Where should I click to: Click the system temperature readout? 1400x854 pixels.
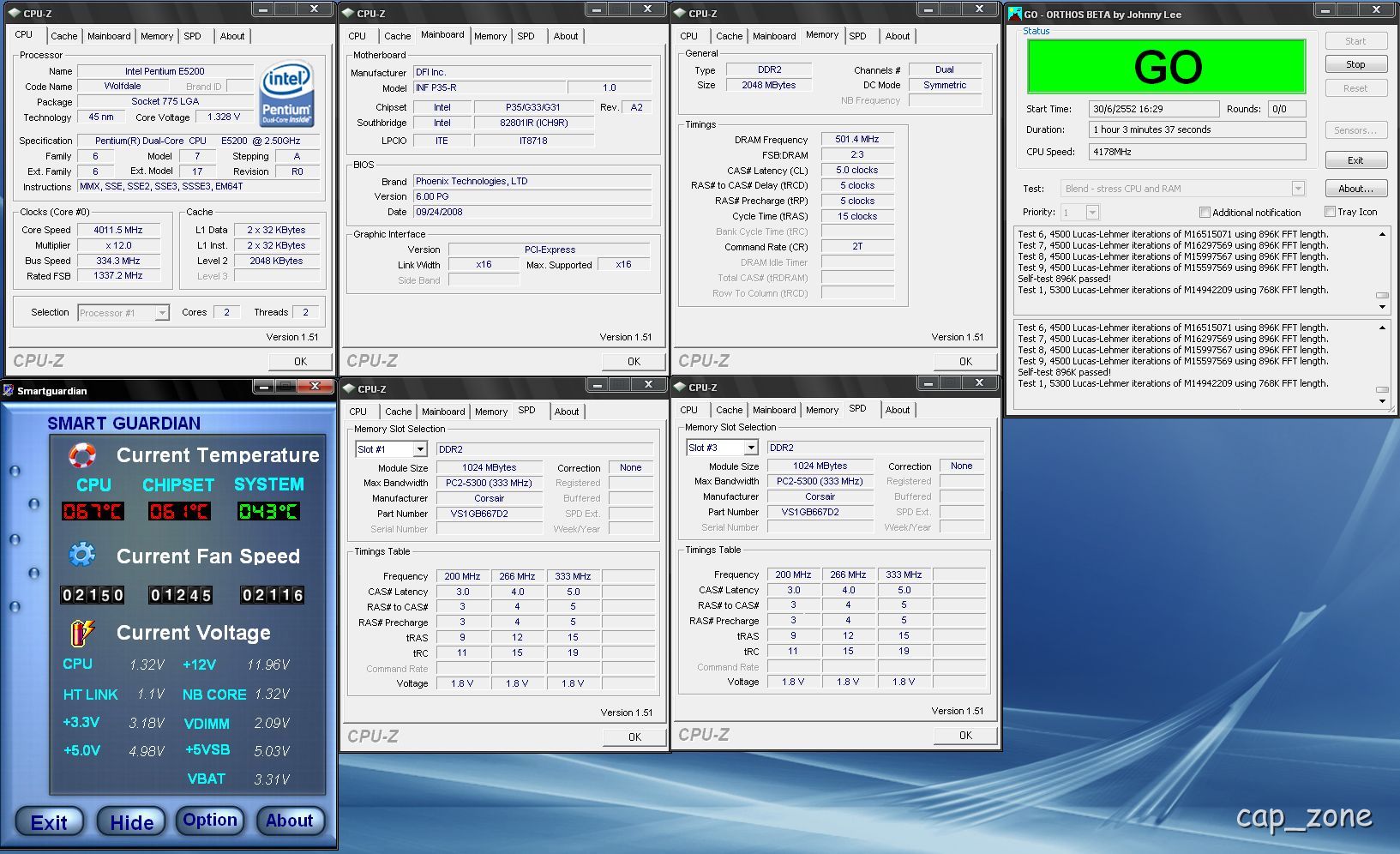click(x=268, y=512)
